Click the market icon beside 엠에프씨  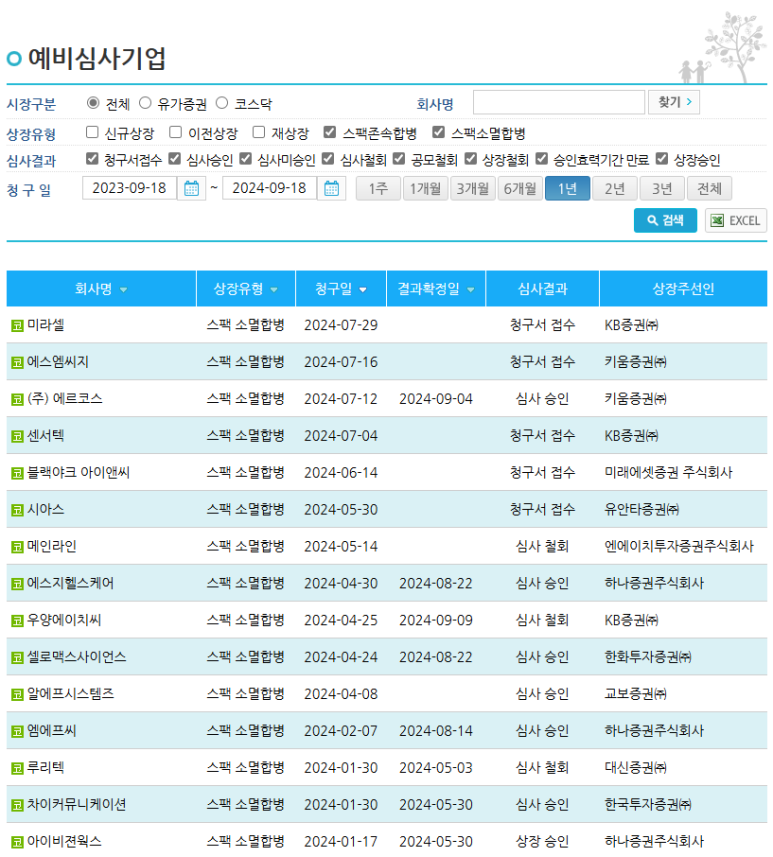[17, 731]
